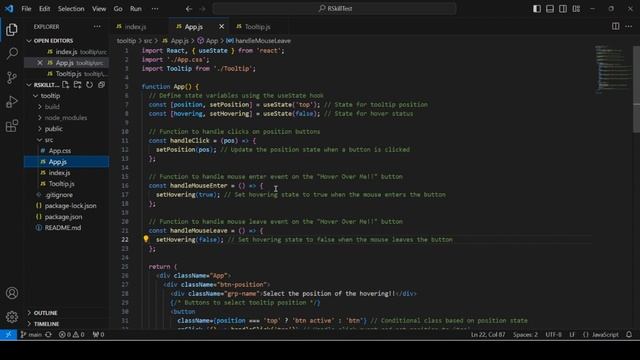Open README.md in the file tree
The height and width of the screenshot is (360, 640).
67,228
